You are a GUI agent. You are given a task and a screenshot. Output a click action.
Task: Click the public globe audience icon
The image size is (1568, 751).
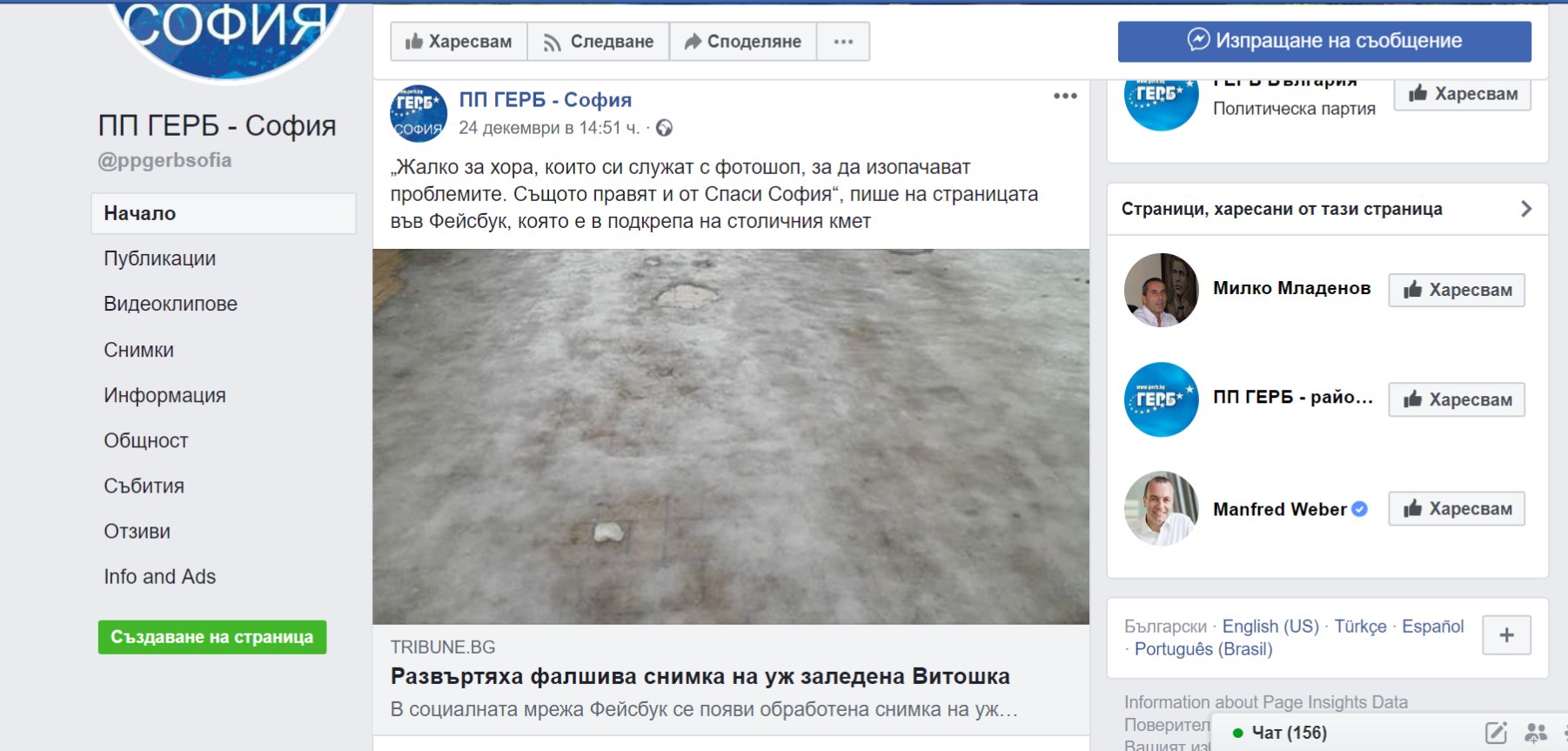tap(664, 128)
